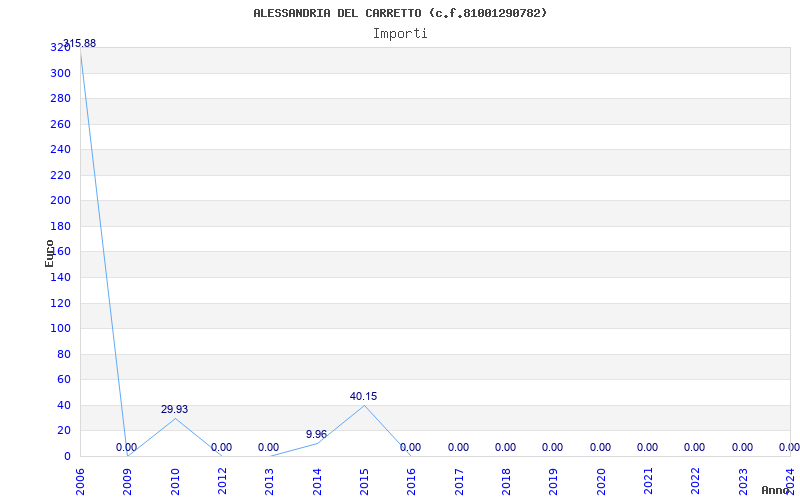The image size is (800, 500).
Task: Click the x-axis year label 2021
Action: (648, 481)
